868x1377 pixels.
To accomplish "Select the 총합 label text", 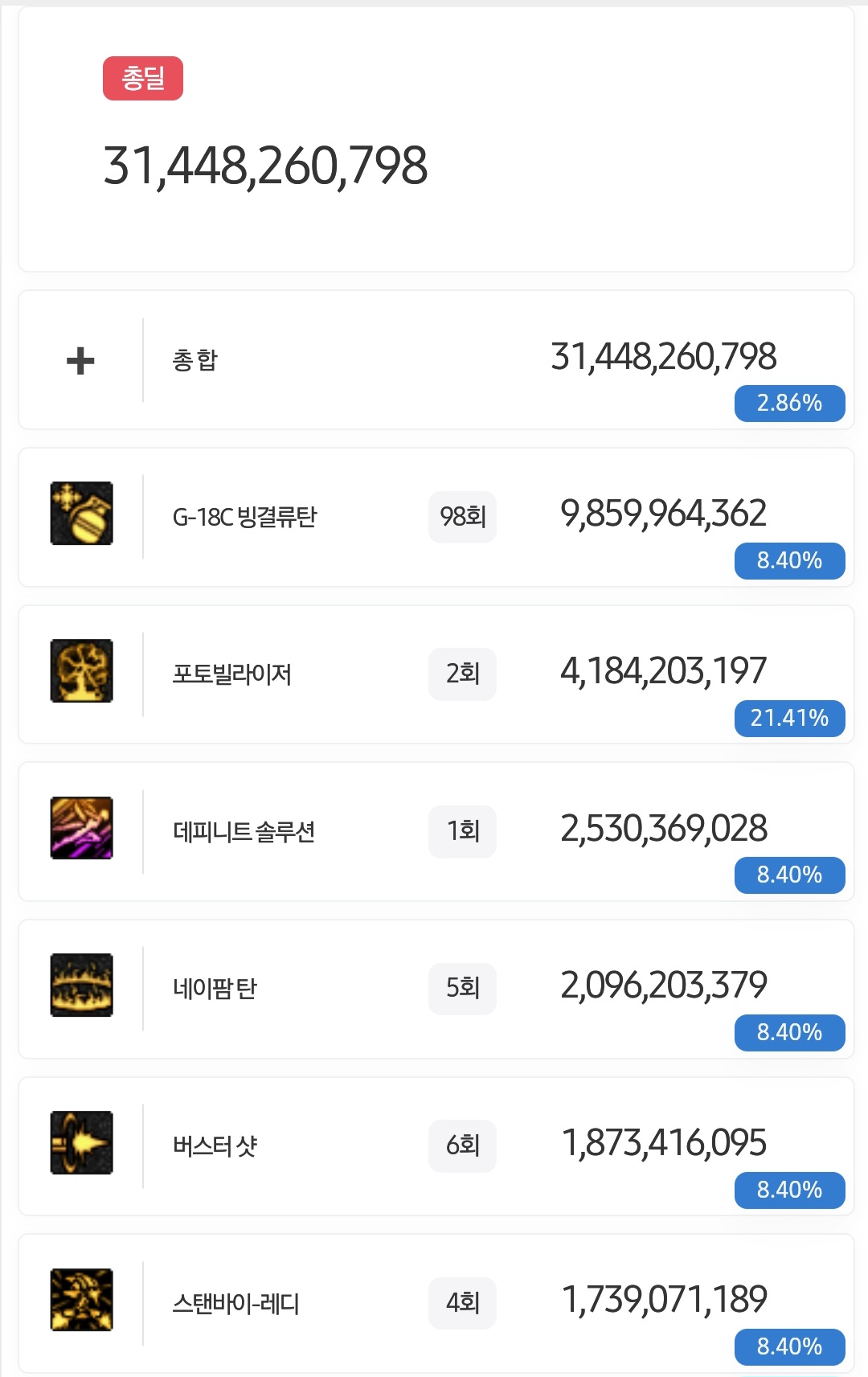I will [195, 359].
